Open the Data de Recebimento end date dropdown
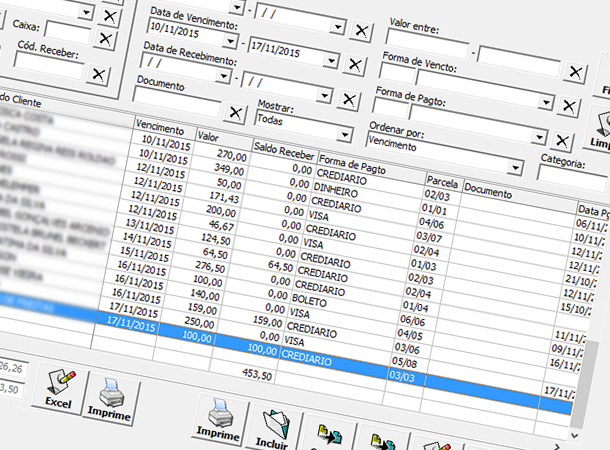 325,95
